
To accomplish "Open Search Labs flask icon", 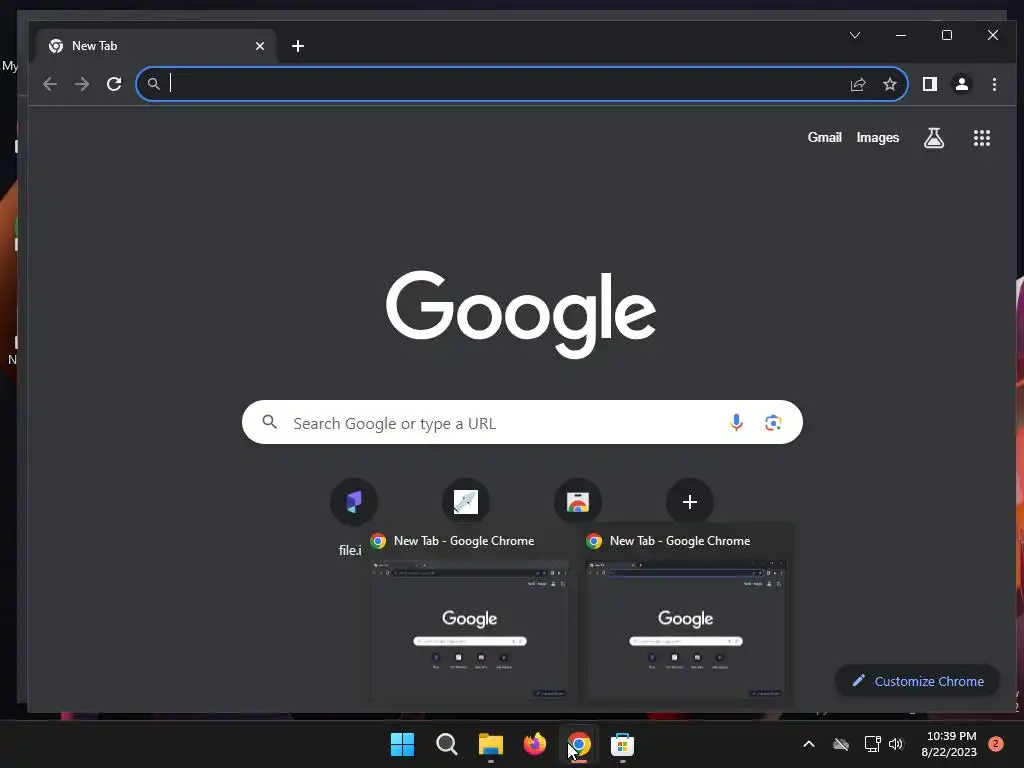I will pyautogui.click(x=934, y=138).
